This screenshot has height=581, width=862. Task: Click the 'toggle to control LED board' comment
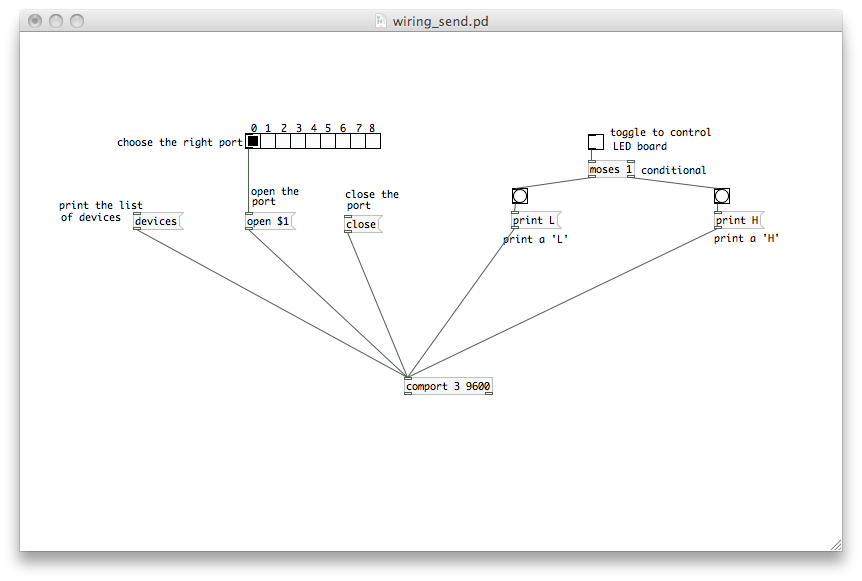pos(660,139)
